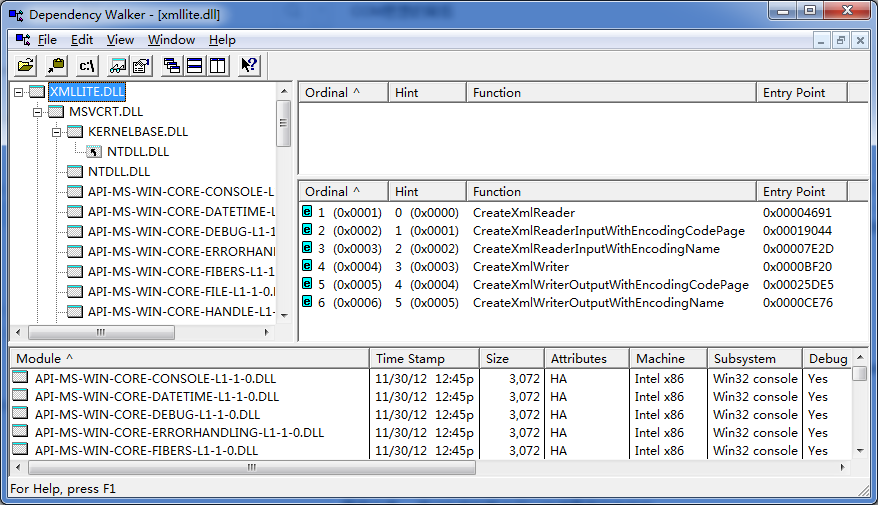
Task: Click the Cascade windows toolbar icon
Action: (x=171, y=66)
